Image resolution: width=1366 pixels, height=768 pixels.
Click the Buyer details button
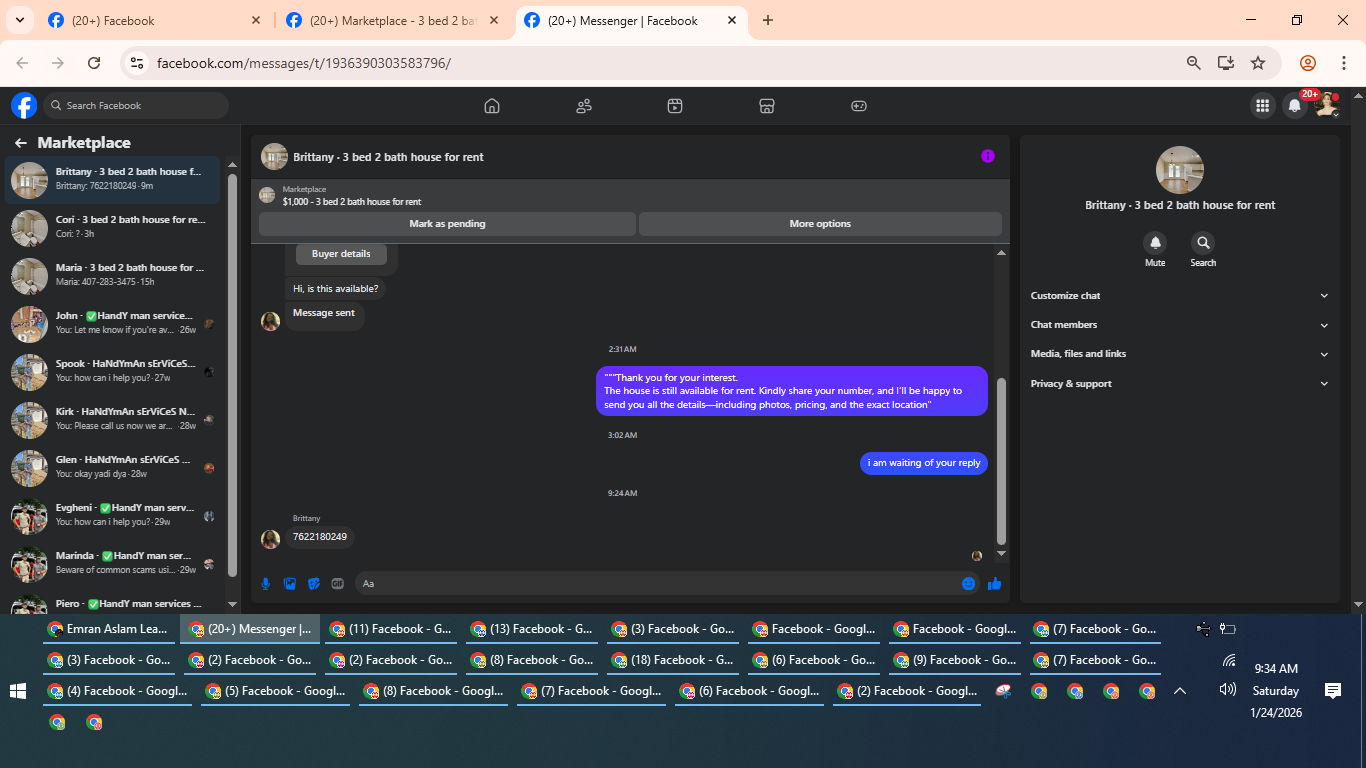pos(341,254)
